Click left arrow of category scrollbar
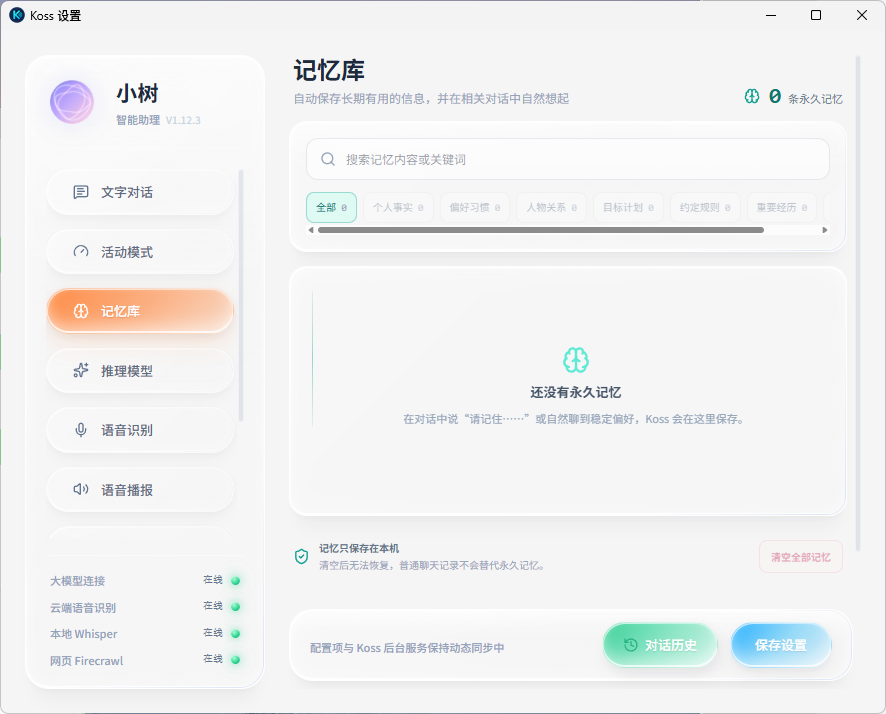The height and width of the screenshot is (714, 886). pos(311,230)
